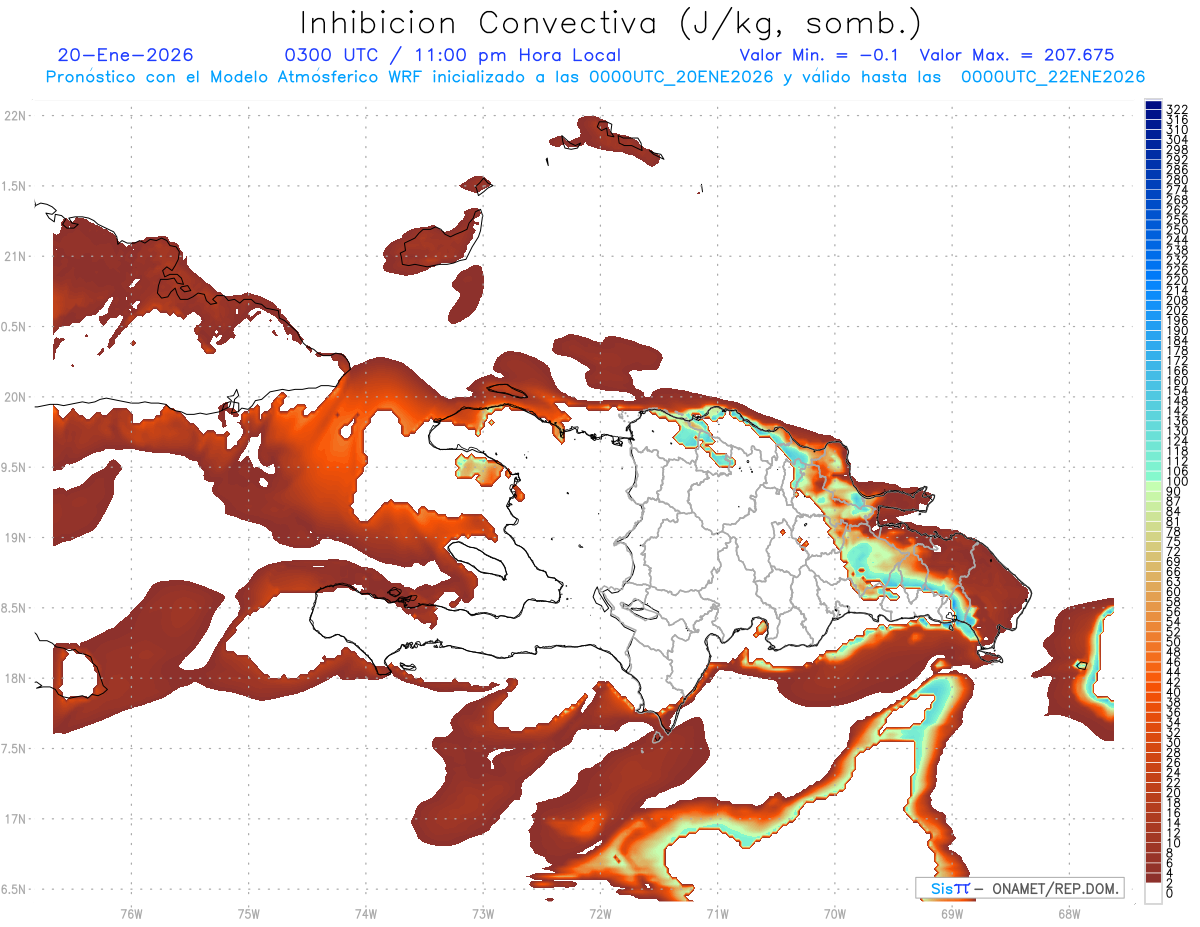
Task: Click the "68W" longitude axis label
Action: click(x=1069, y=914)
